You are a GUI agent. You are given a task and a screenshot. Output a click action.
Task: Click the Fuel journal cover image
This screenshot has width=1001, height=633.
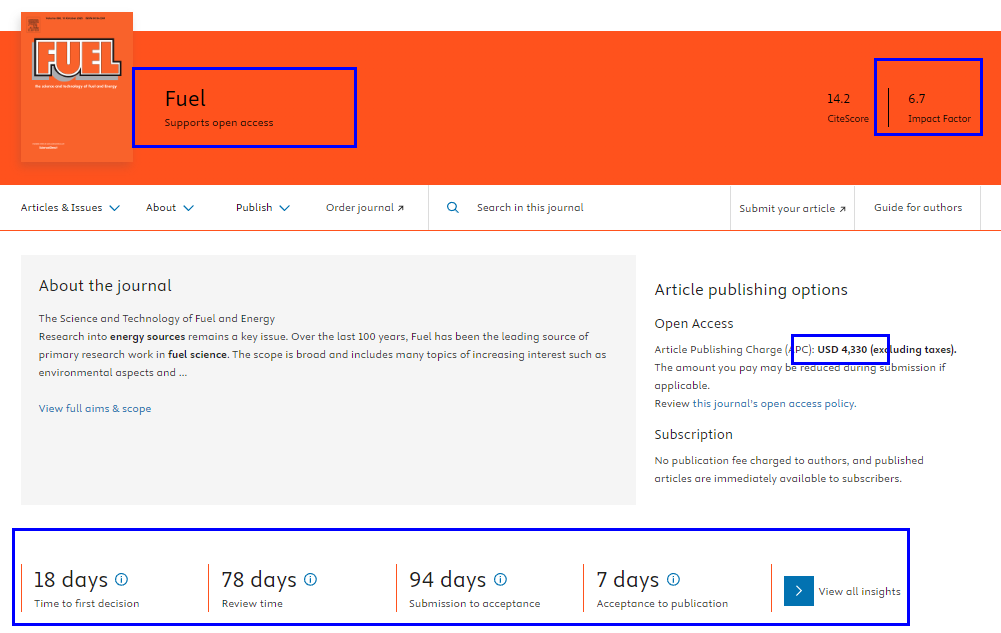(77, 87)
